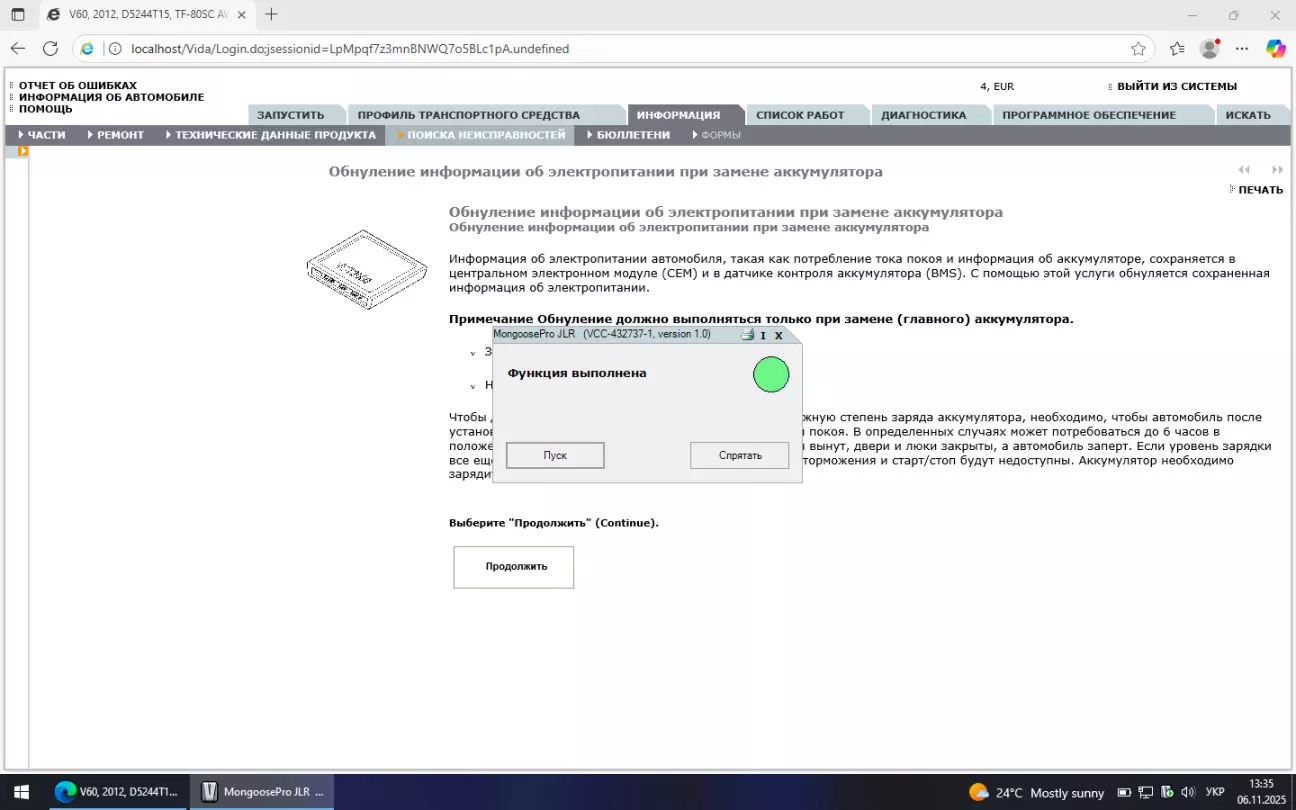Open Copilot from the Edge toolbar
1296x810 pixels.
click(x=1275, y=48)
